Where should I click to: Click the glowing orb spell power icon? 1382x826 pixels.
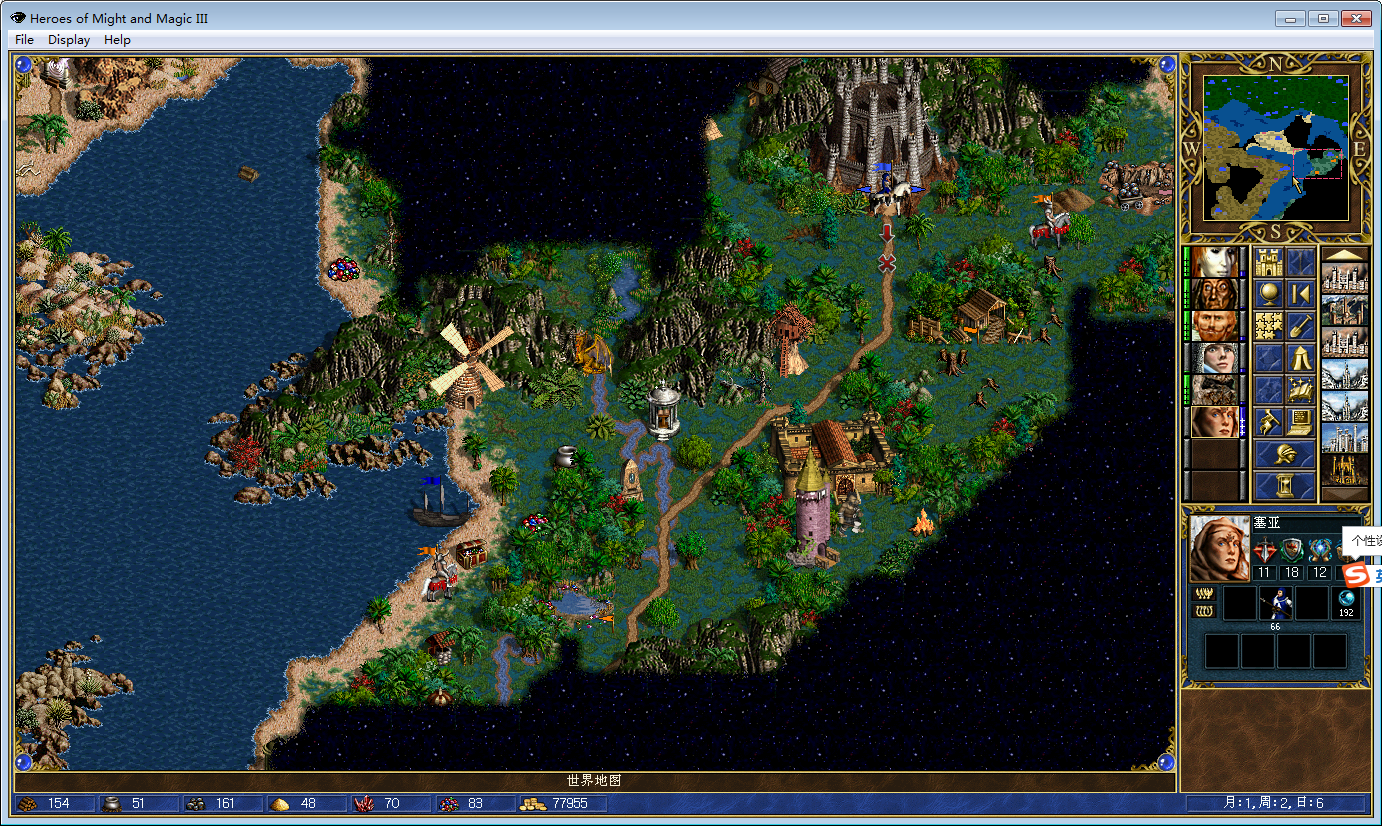[x=1320, y=550]
